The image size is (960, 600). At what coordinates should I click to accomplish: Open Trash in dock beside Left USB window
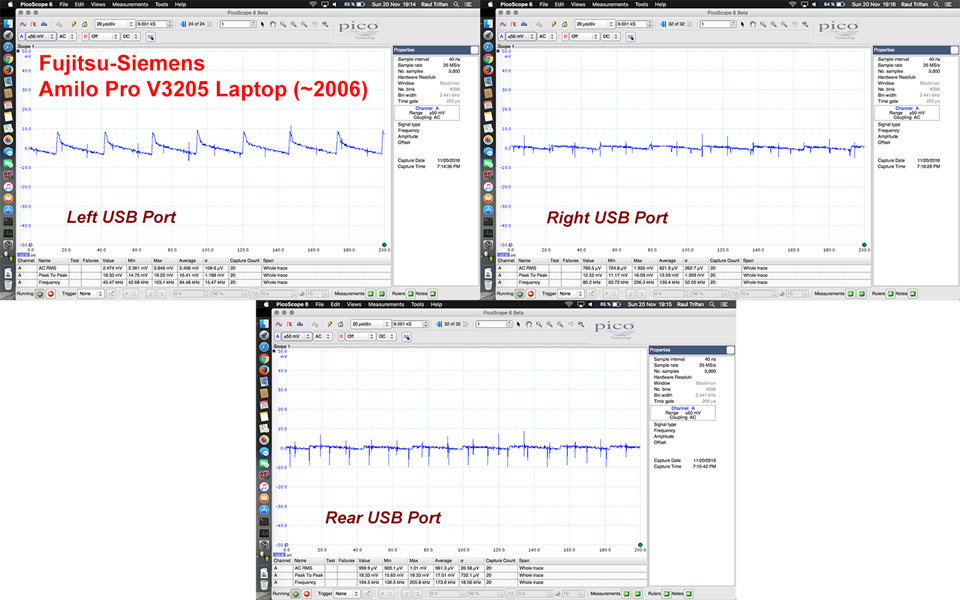8,285
